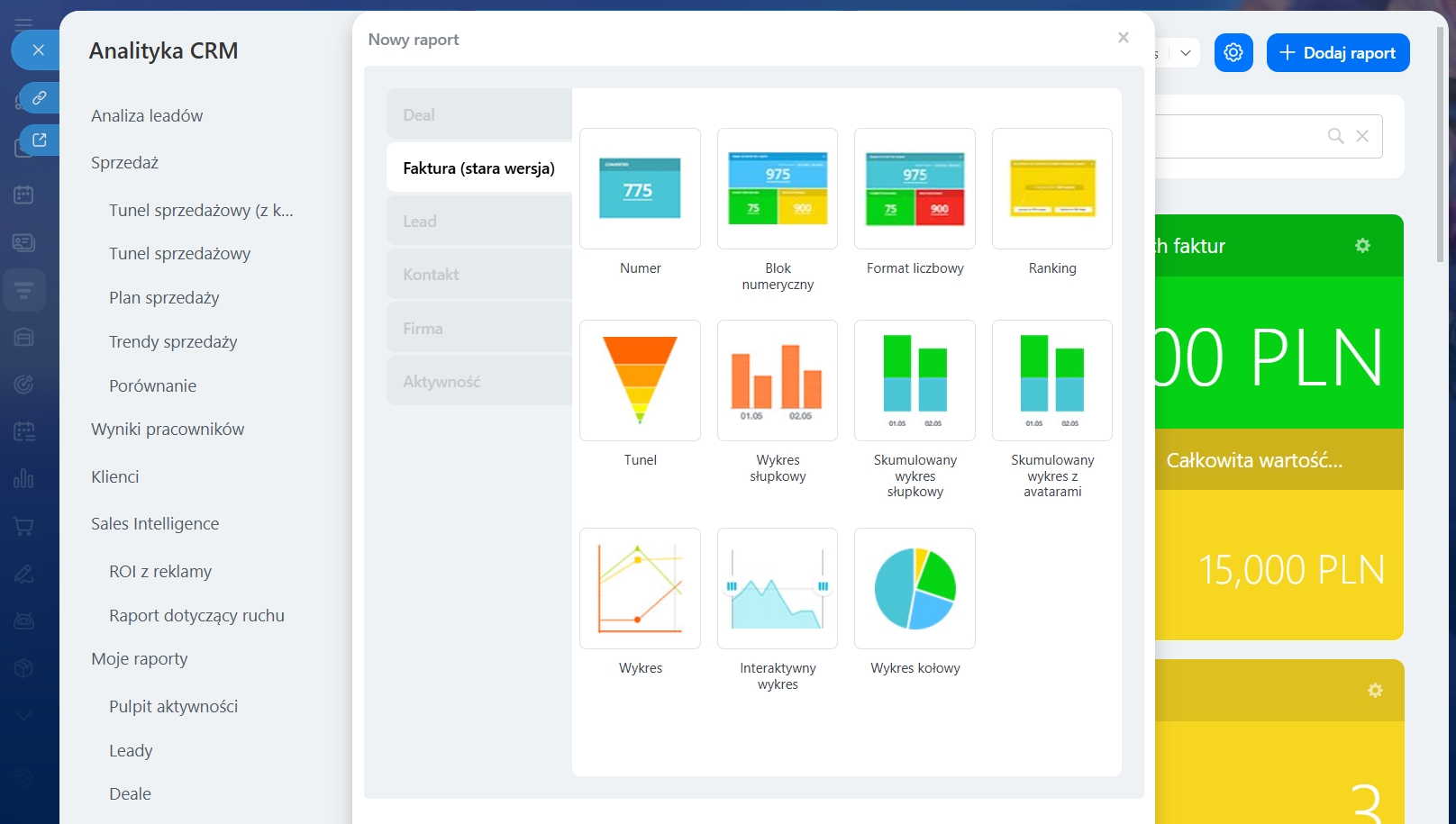The width and height of the screenshot is (1456, 824).
Task: Switch to the Lead category tab
Action: [x=479, y=222]
